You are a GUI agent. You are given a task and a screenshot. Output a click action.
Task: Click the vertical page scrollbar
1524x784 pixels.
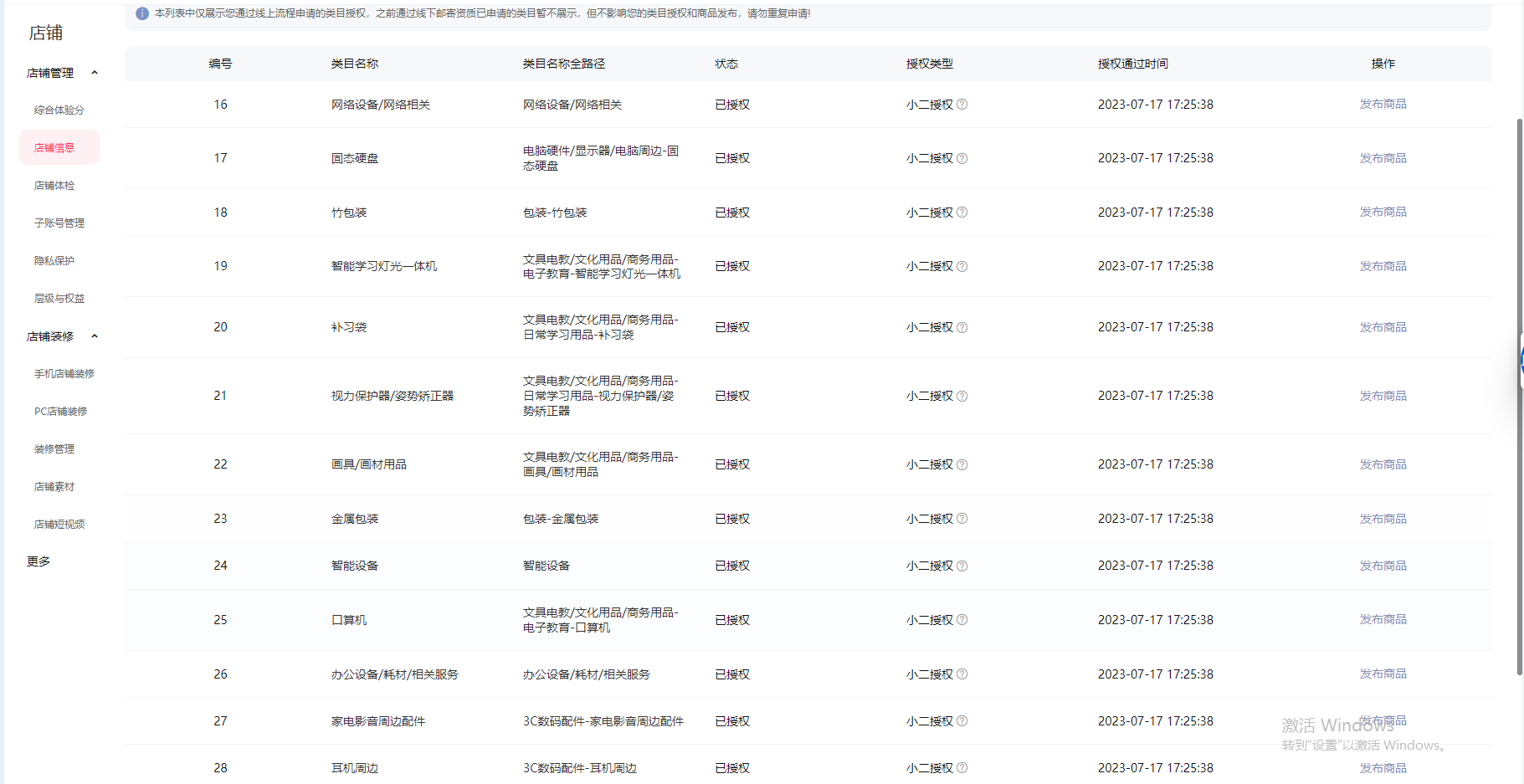1519,393
